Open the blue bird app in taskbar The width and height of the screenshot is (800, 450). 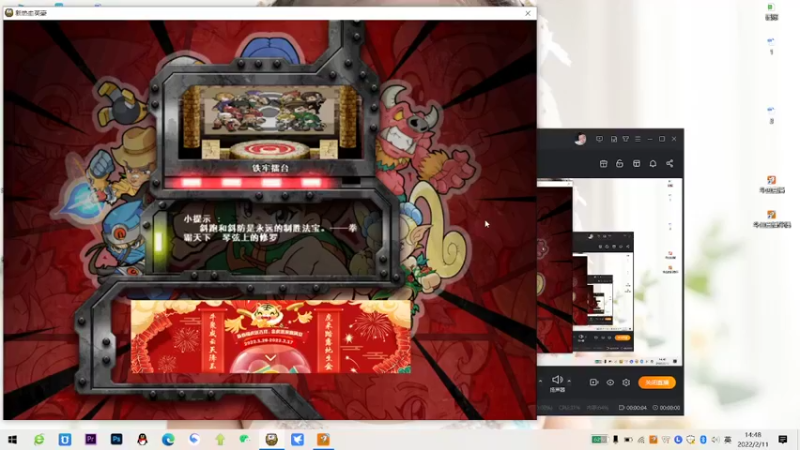pos(297,439)
